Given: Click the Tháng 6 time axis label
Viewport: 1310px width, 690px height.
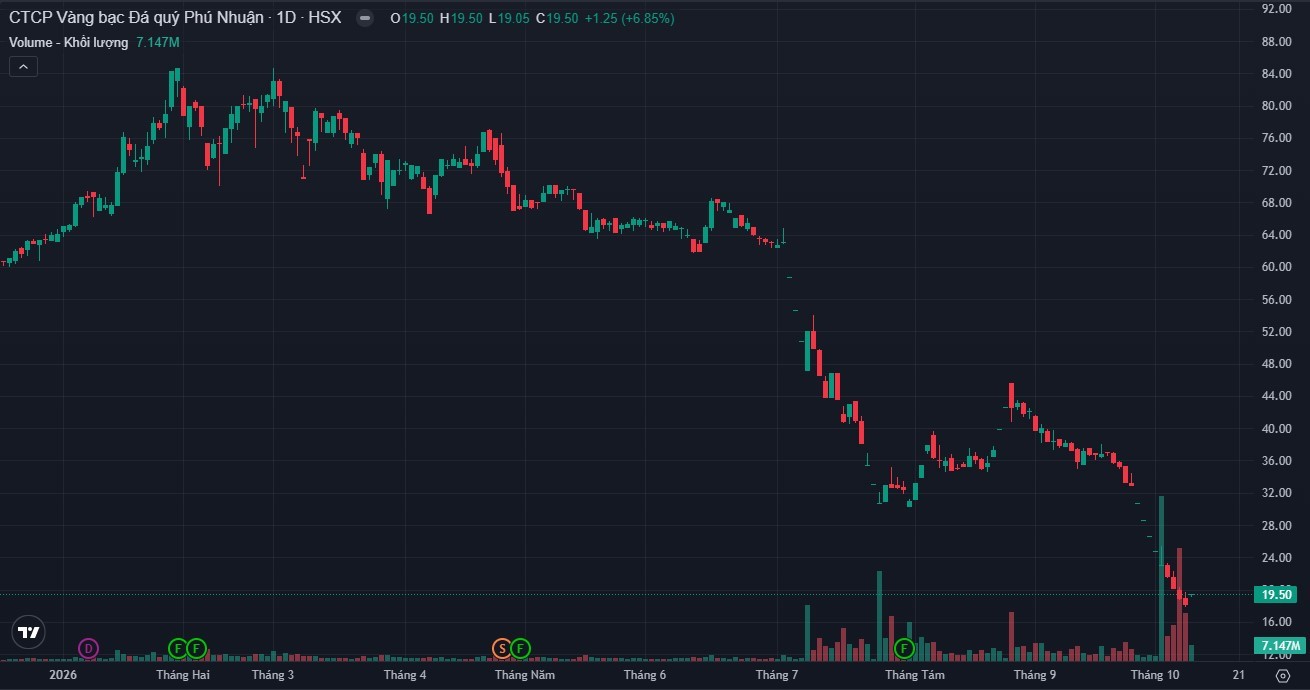Looking at the screenshot, I should (645, 675).
